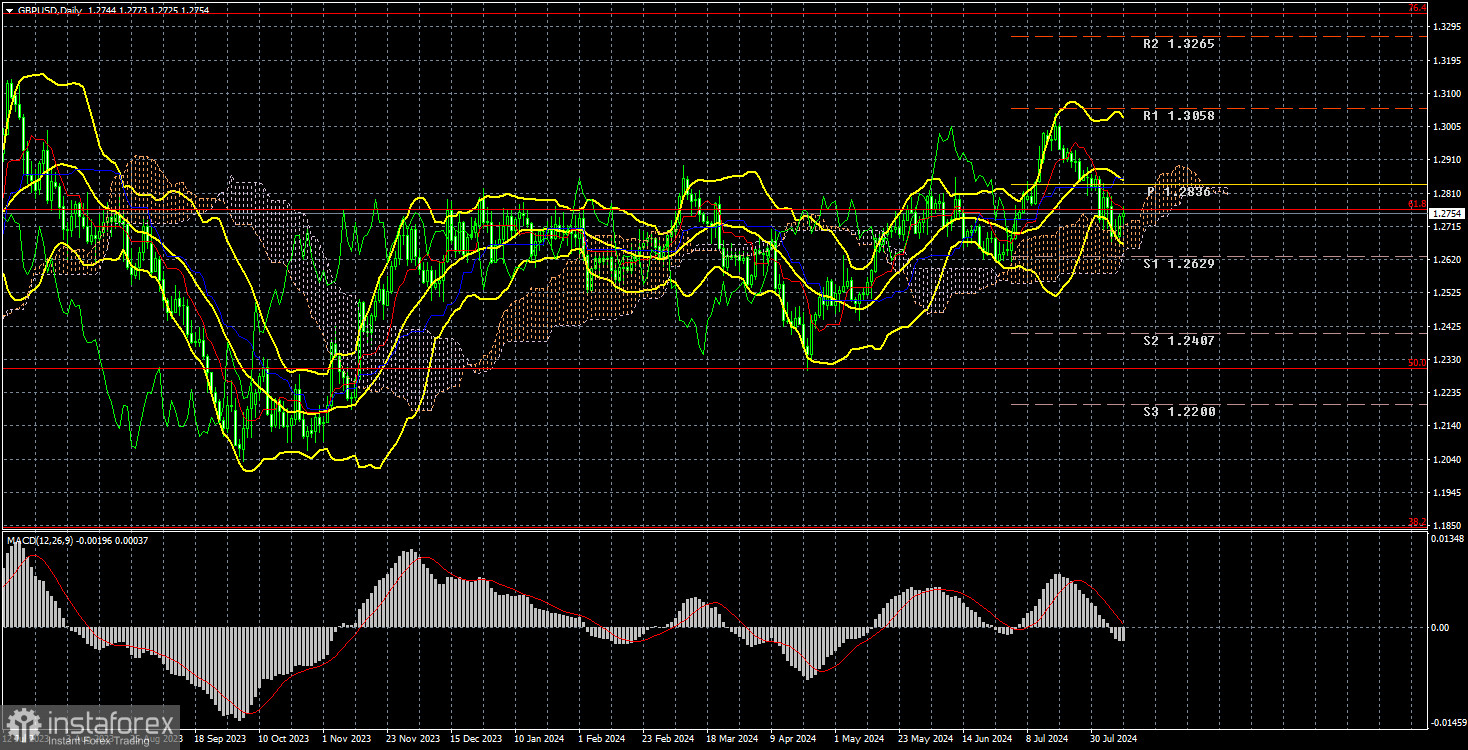Click the 10 Oct 2023 date label
The height and width of the screenshot is (750, 1468).
[282, 740]
